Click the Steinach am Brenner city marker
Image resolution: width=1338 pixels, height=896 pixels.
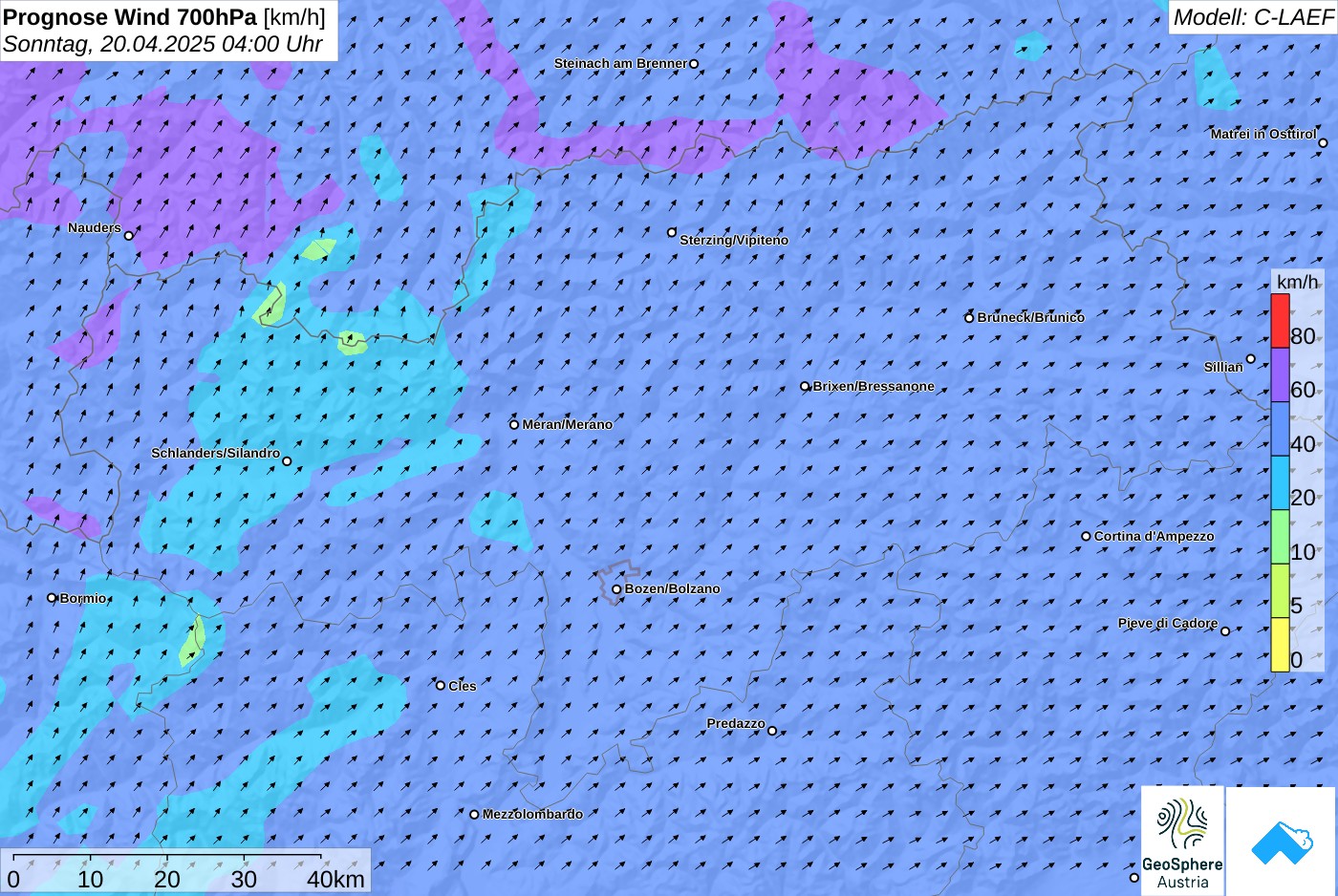point(694,64)
